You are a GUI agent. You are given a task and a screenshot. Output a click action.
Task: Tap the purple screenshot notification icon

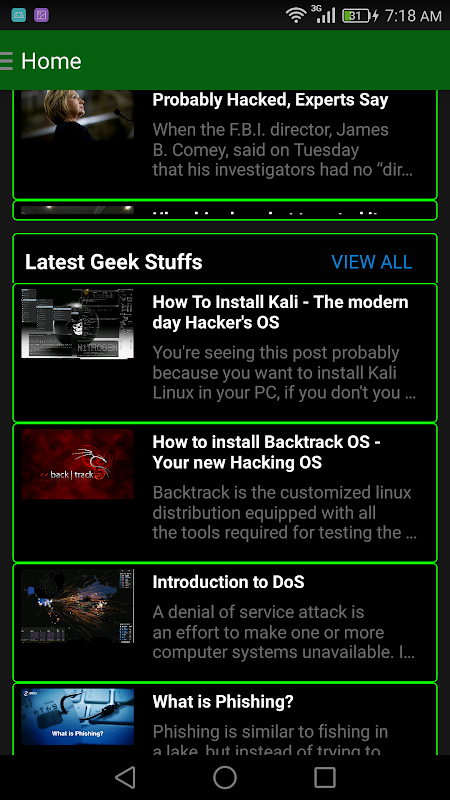41,15
